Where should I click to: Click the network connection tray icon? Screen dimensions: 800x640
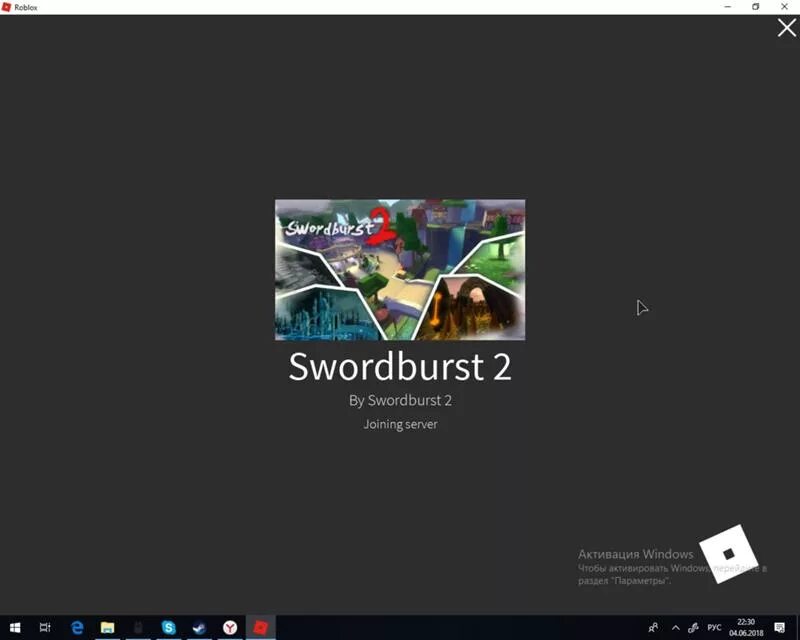click(693, 628)
